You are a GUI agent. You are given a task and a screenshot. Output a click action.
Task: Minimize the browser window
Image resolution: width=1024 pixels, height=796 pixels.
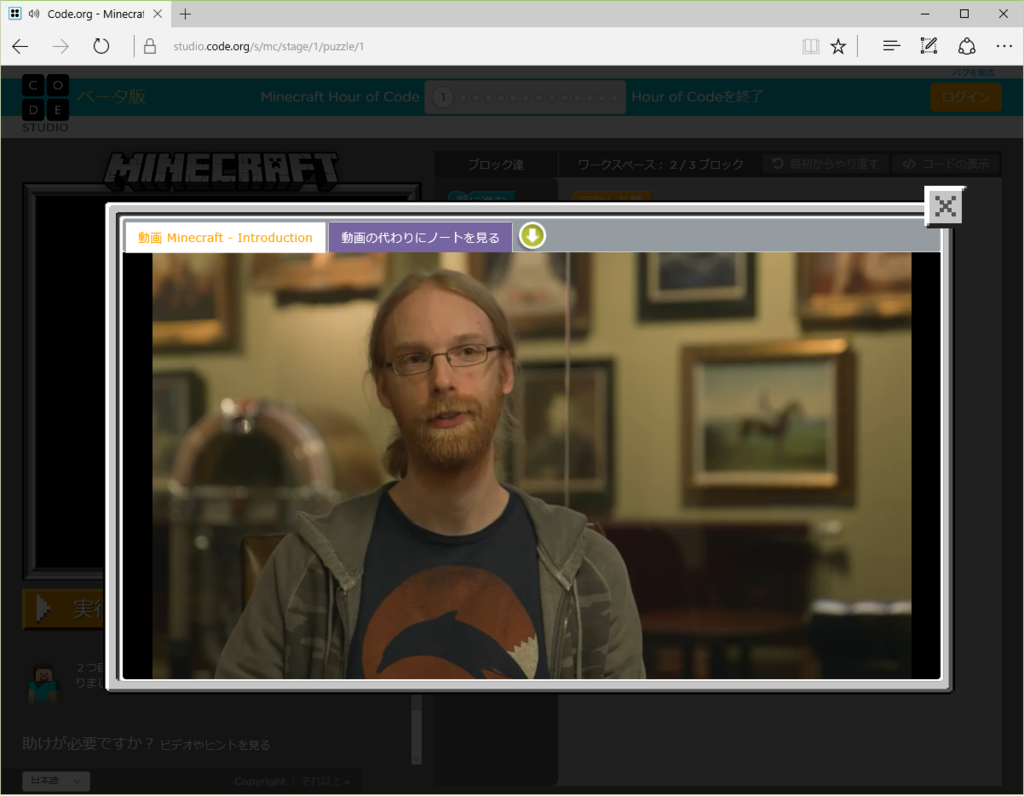point(925,14)
